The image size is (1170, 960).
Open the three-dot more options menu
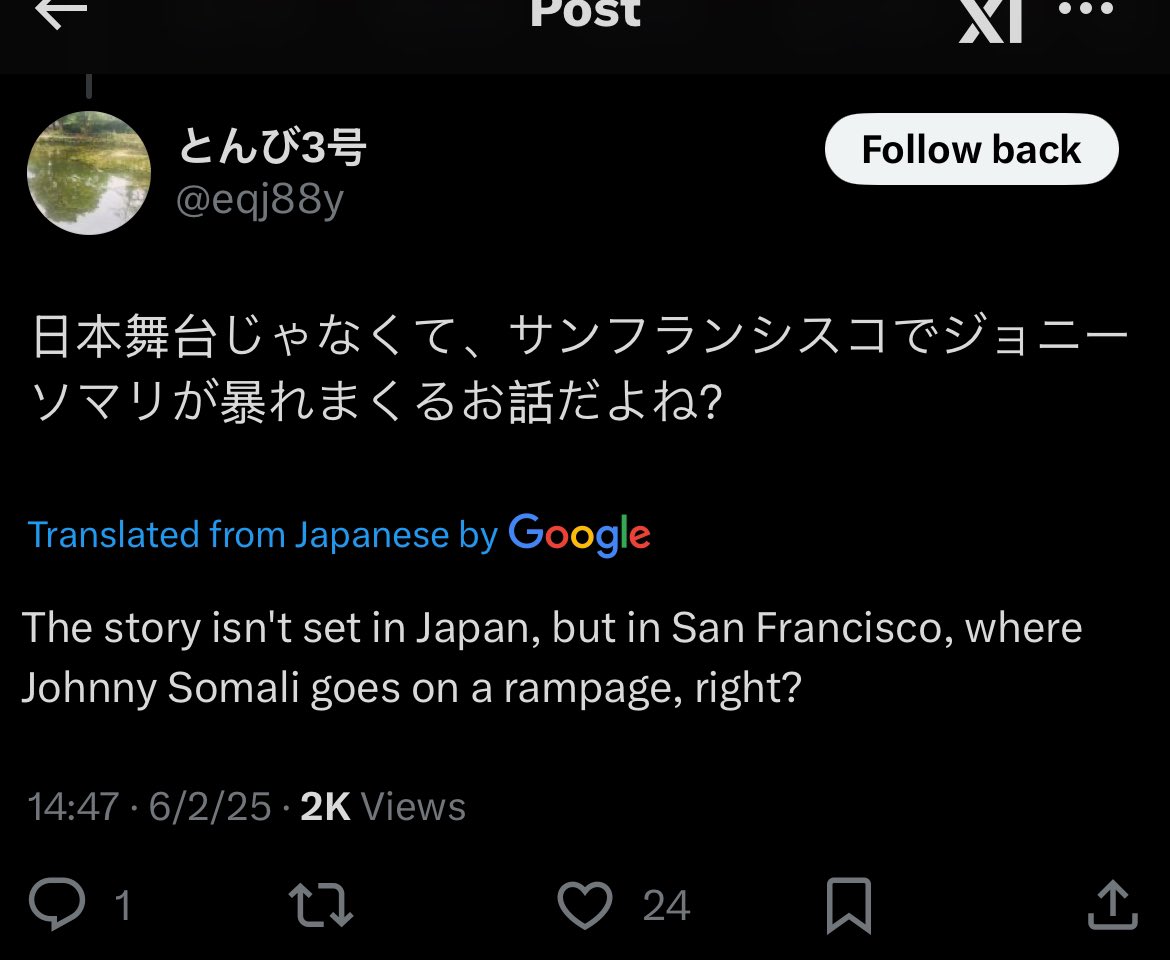pos(1086,9)
